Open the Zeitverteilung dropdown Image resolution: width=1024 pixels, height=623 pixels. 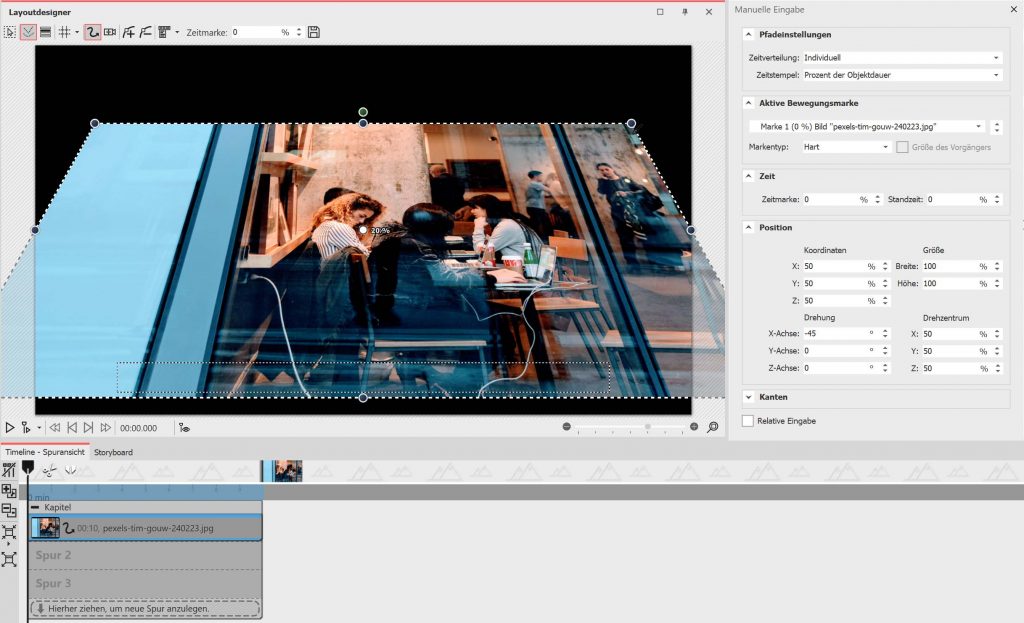pos(900,58)
